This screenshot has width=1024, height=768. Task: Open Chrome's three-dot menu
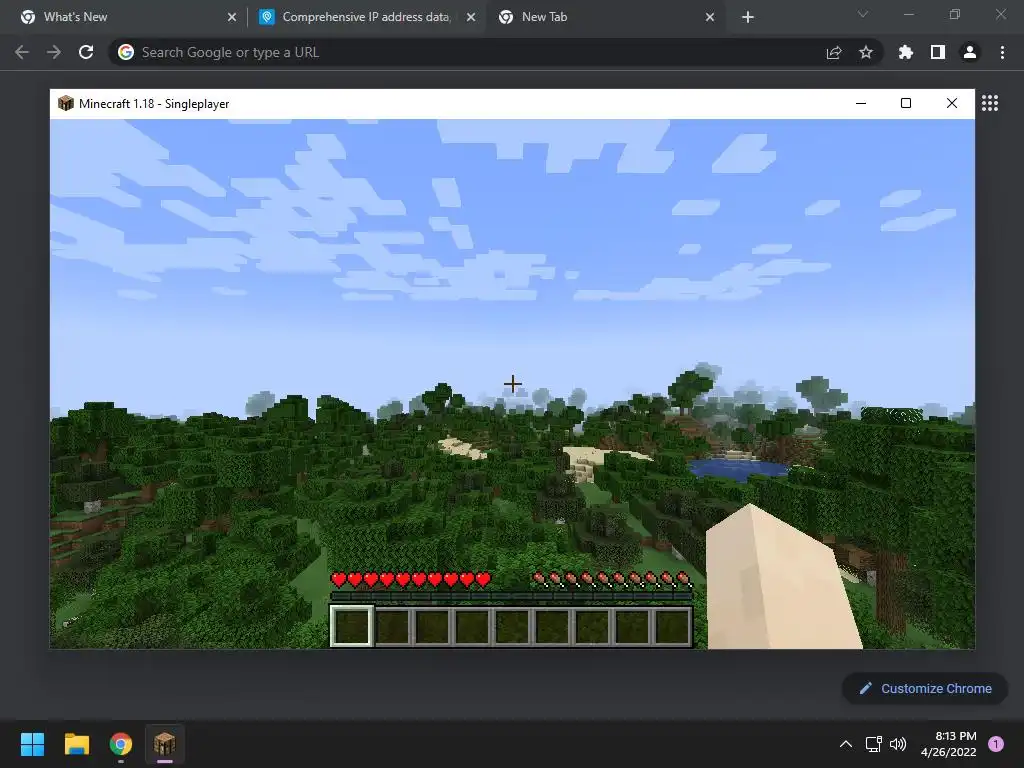point(1002,52)
